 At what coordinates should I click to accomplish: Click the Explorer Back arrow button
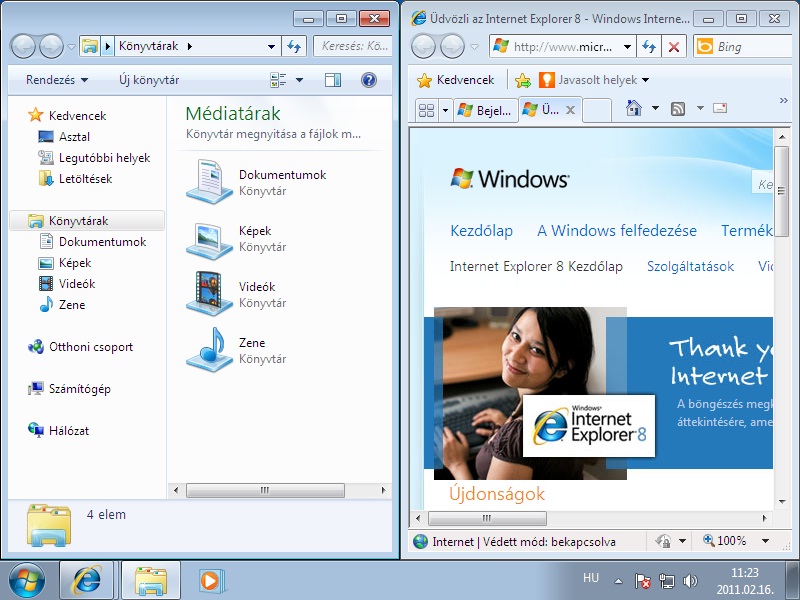click(x=23, y=46)
